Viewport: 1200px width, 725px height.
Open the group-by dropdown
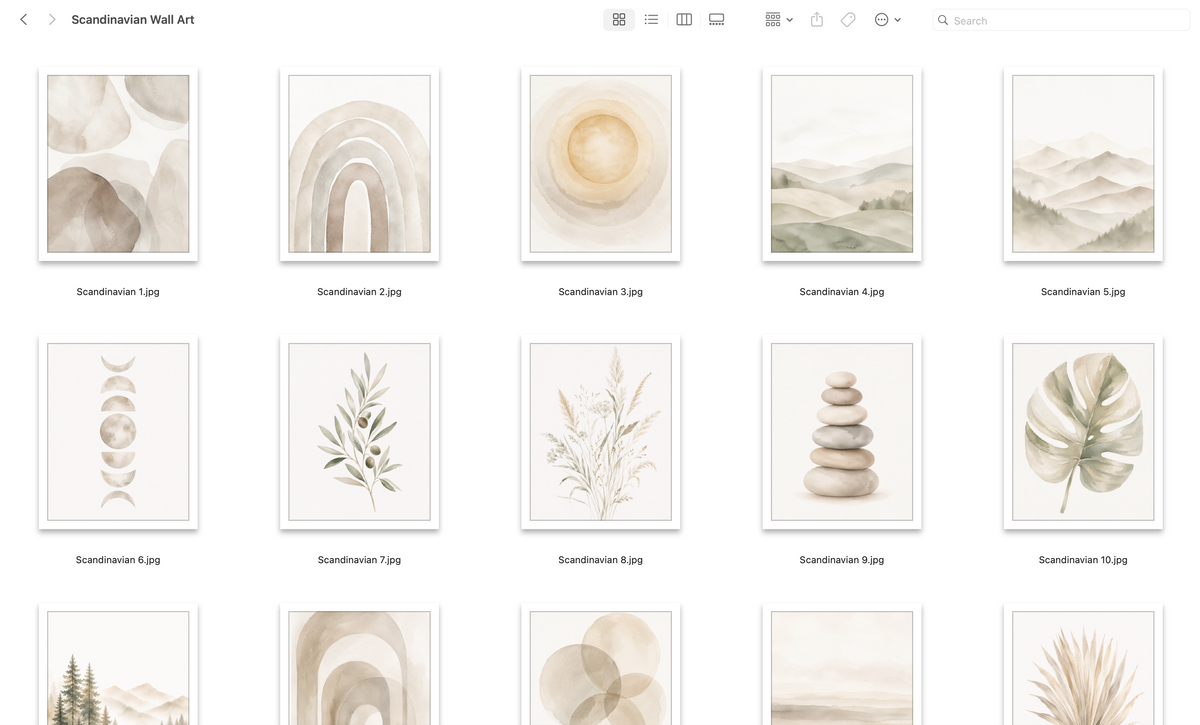coord(779,19)
